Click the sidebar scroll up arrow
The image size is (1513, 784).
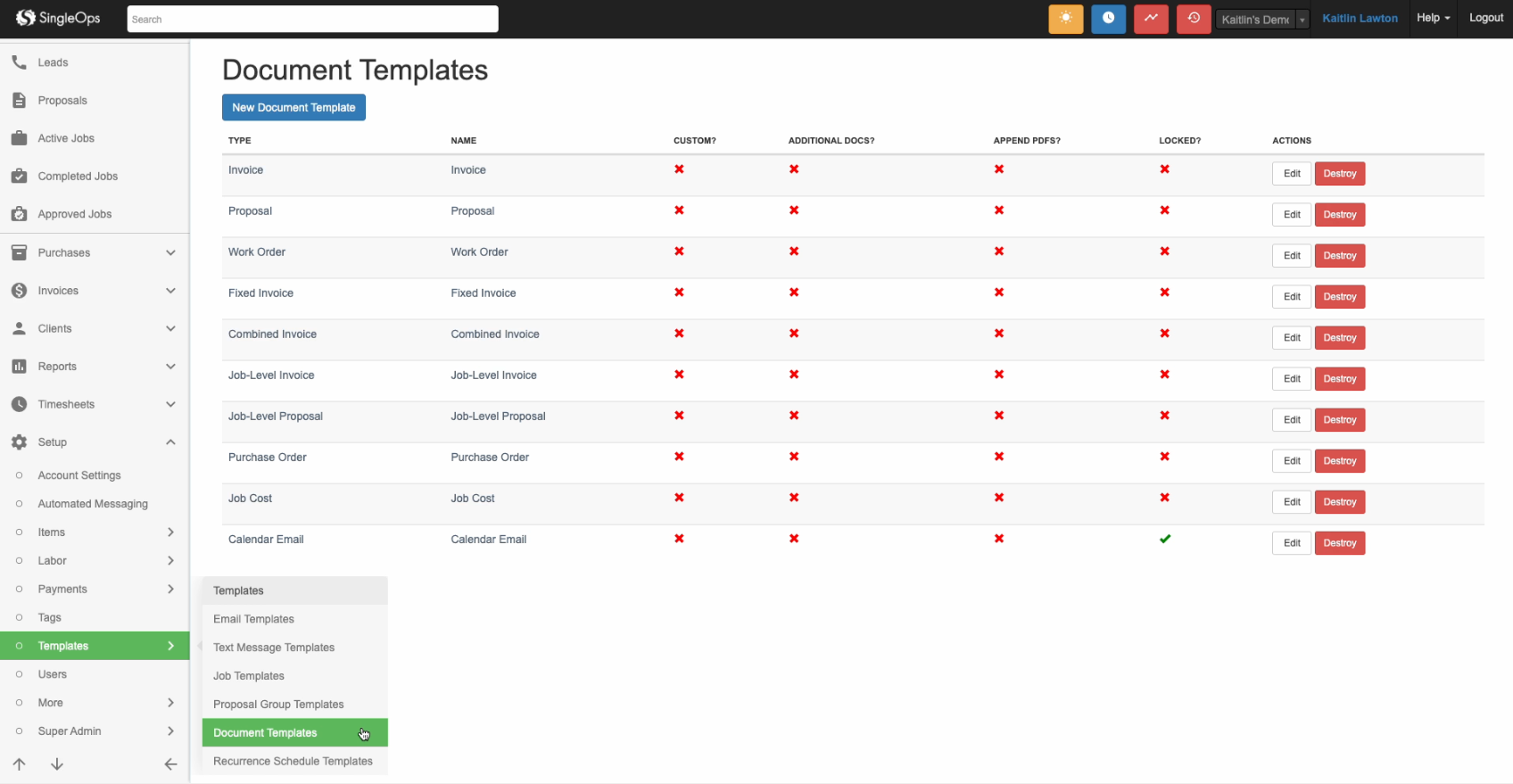20,764
